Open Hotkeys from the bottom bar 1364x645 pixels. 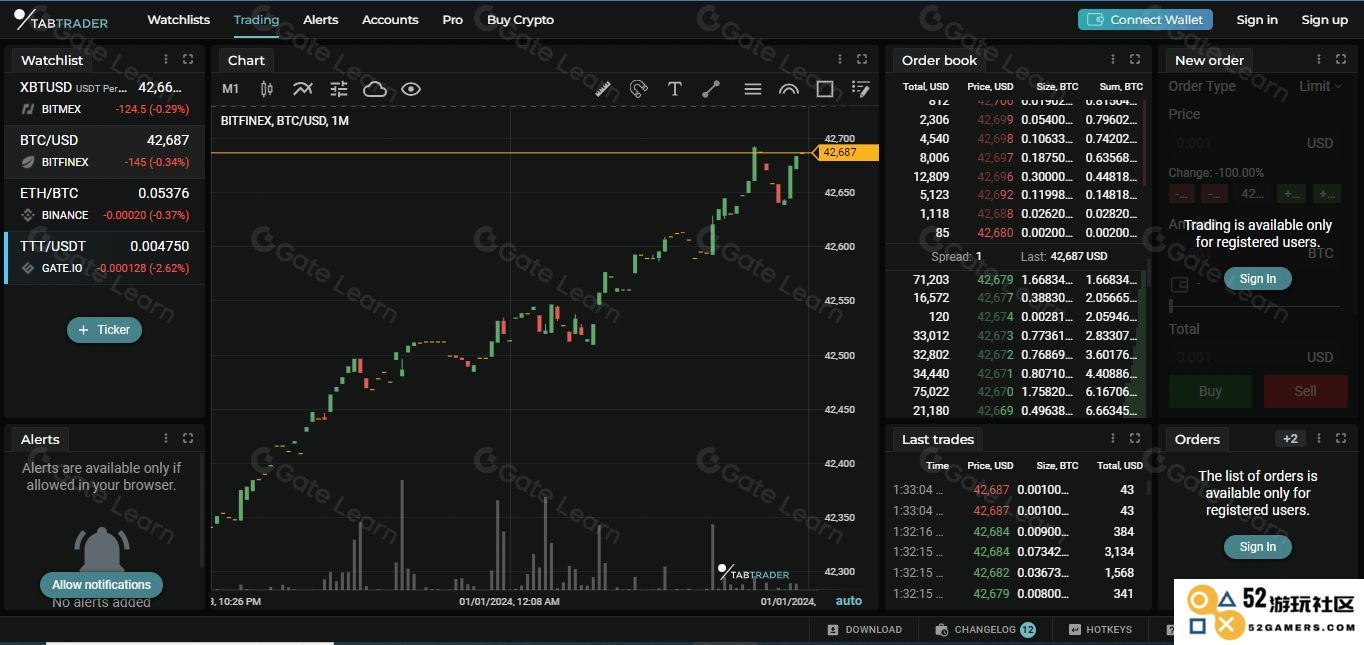pyautogui.click(x=1100, y=630)
